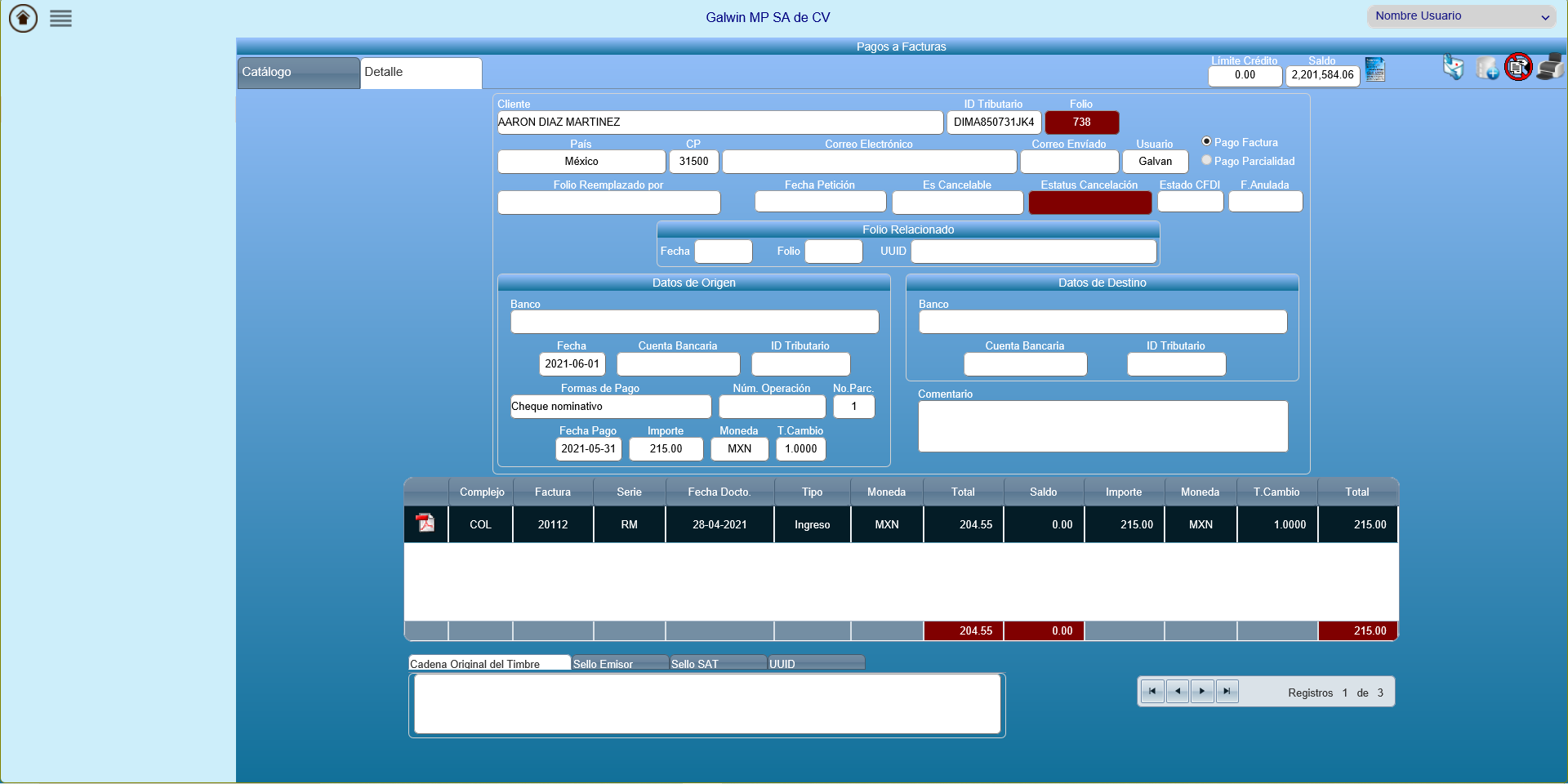Click Datos de Destino Banco field

pos(1103,322)
